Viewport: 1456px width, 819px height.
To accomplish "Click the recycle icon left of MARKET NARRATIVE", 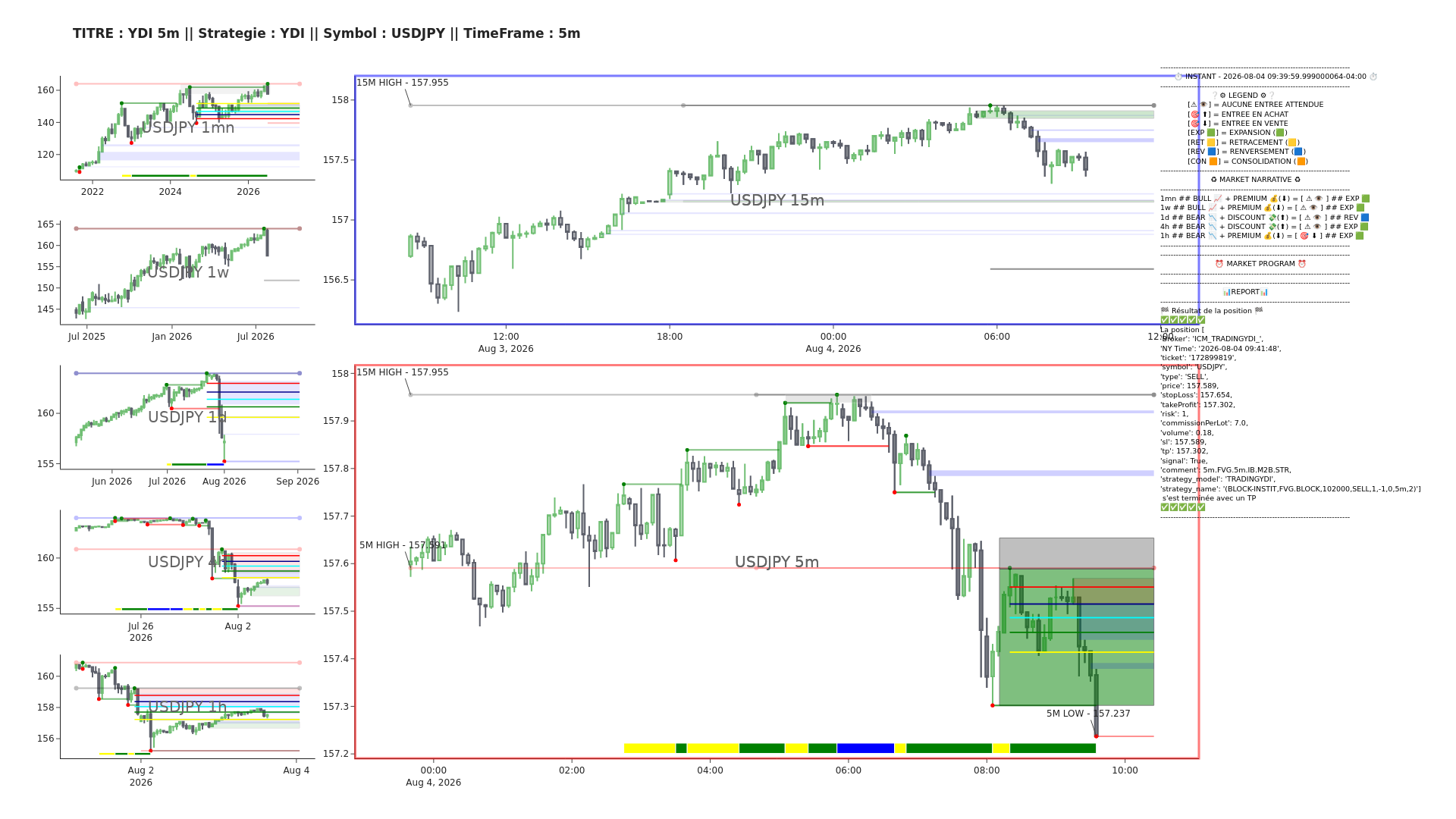I will click(1214, 180).
